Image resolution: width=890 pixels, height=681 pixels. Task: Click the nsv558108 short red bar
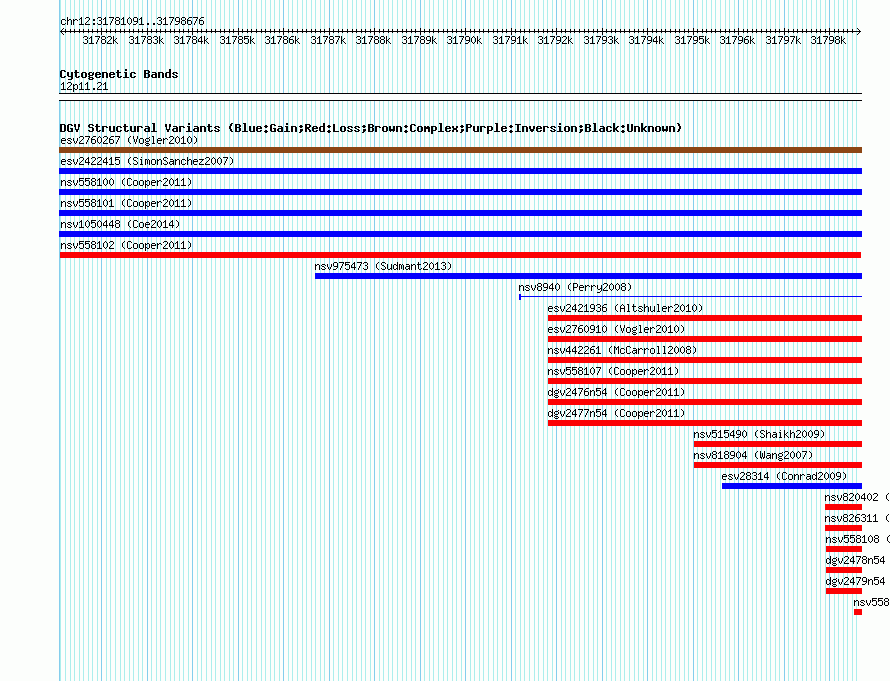click(843, 549)
